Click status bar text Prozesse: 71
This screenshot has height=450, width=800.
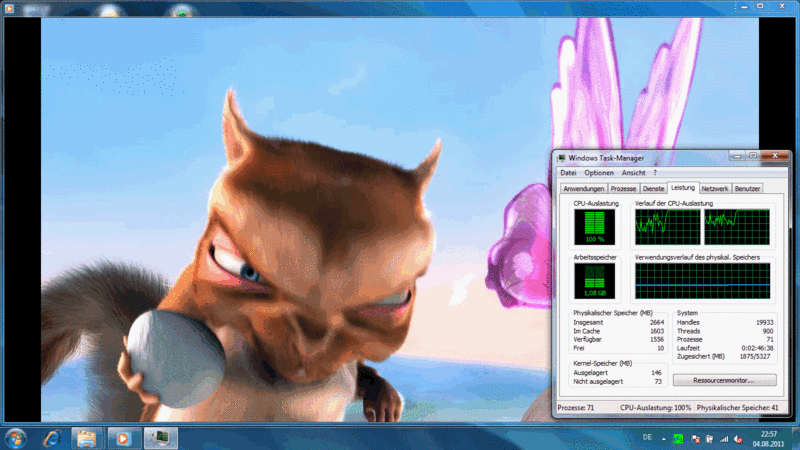[x=576, y=408]
